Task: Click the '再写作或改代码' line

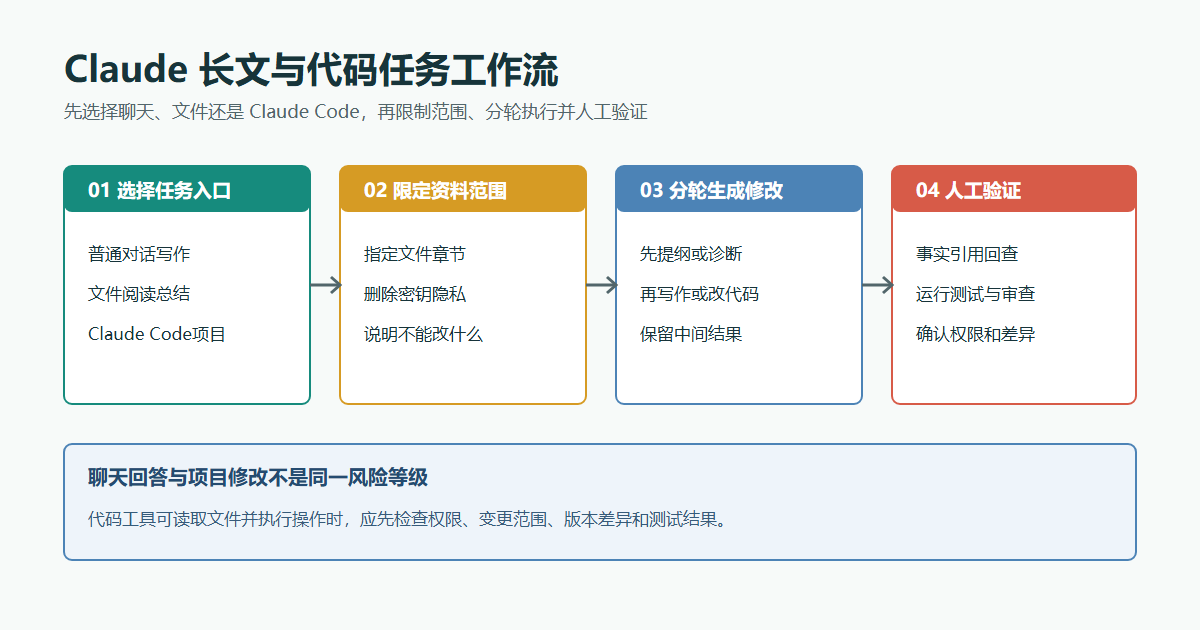Action: point(699,294)
